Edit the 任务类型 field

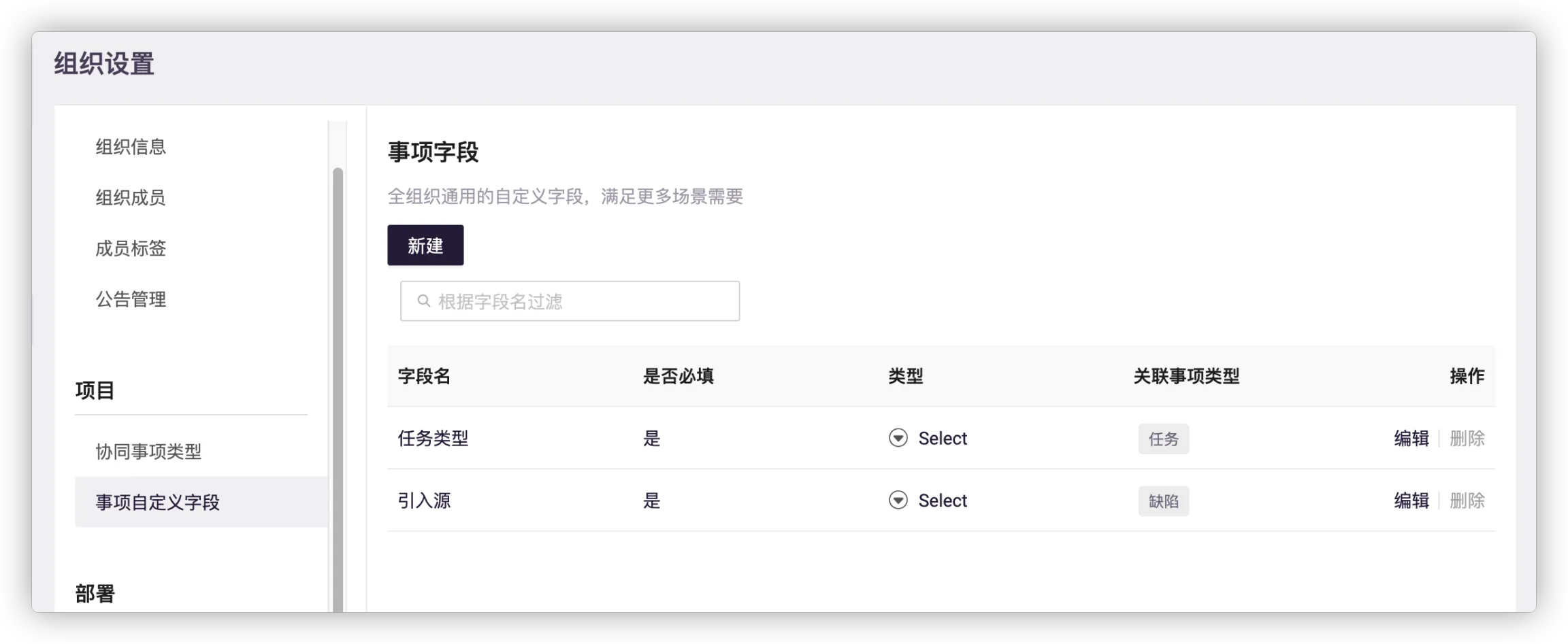coord(1411,439)
